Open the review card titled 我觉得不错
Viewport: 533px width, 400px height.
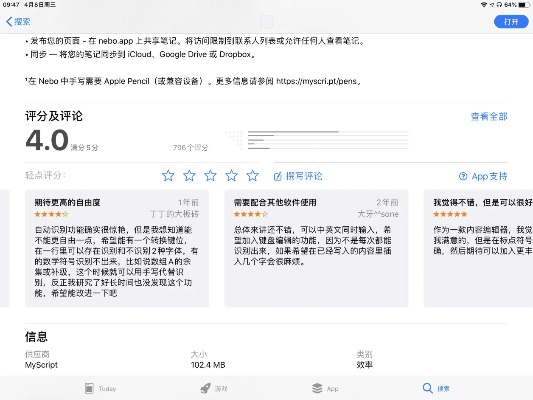point(478,248)
